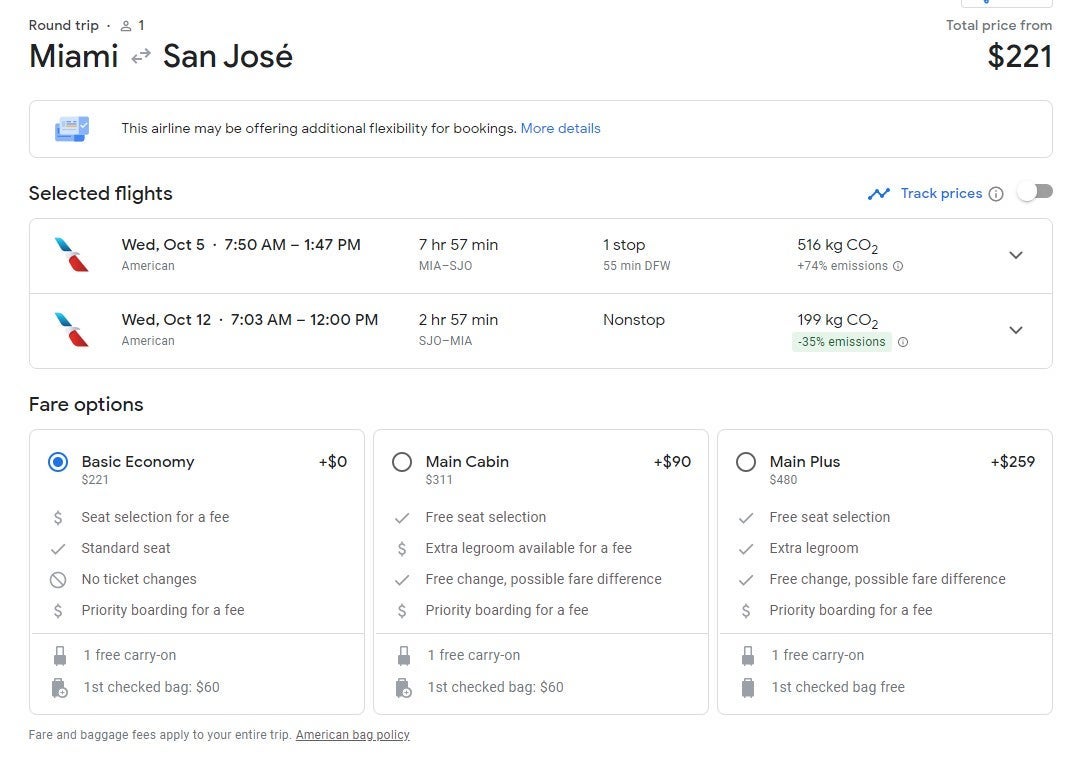Click the Track prices text label

point(941,193)
